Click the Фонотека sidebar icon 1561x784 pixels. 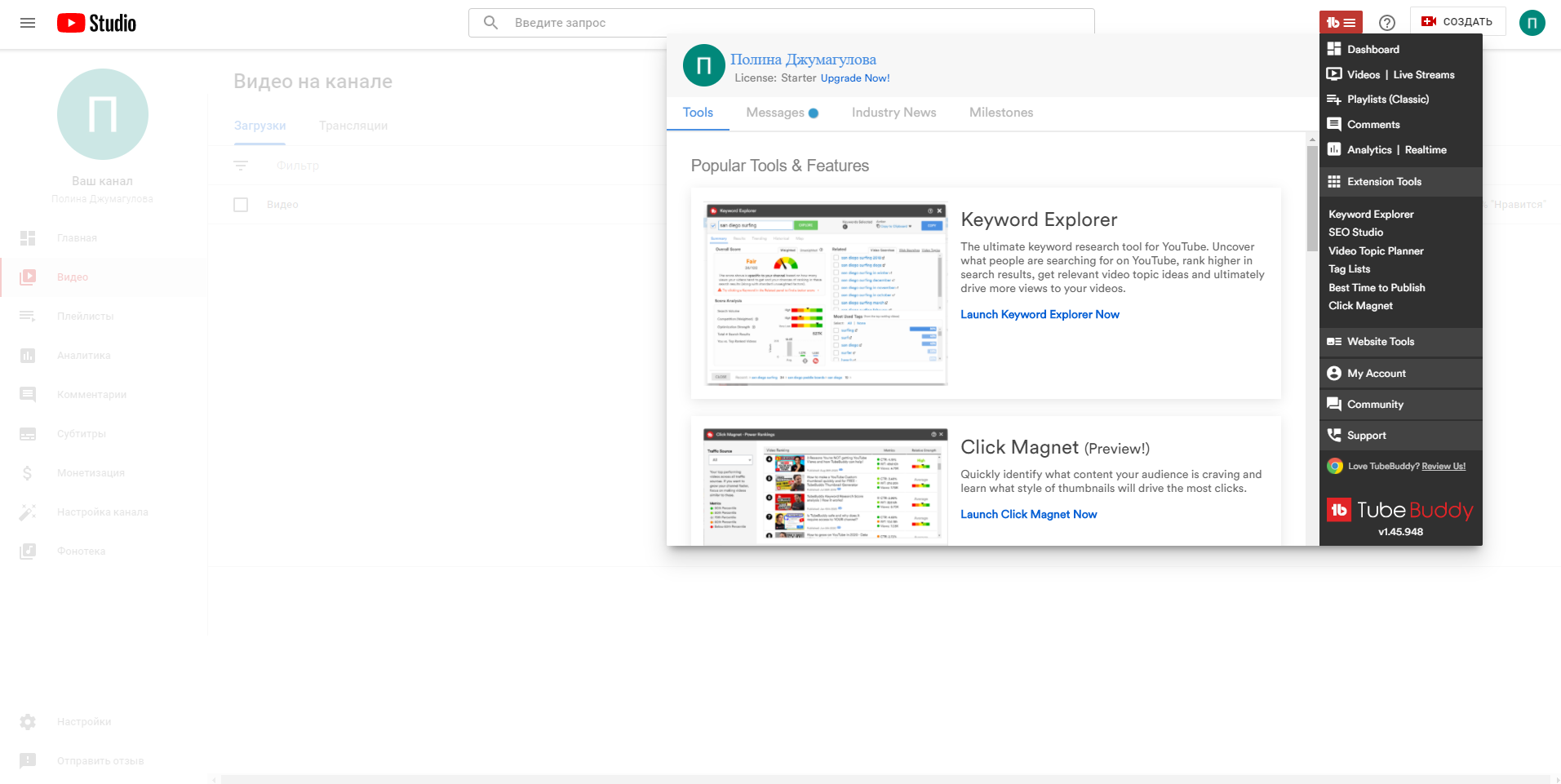point(28,551)
